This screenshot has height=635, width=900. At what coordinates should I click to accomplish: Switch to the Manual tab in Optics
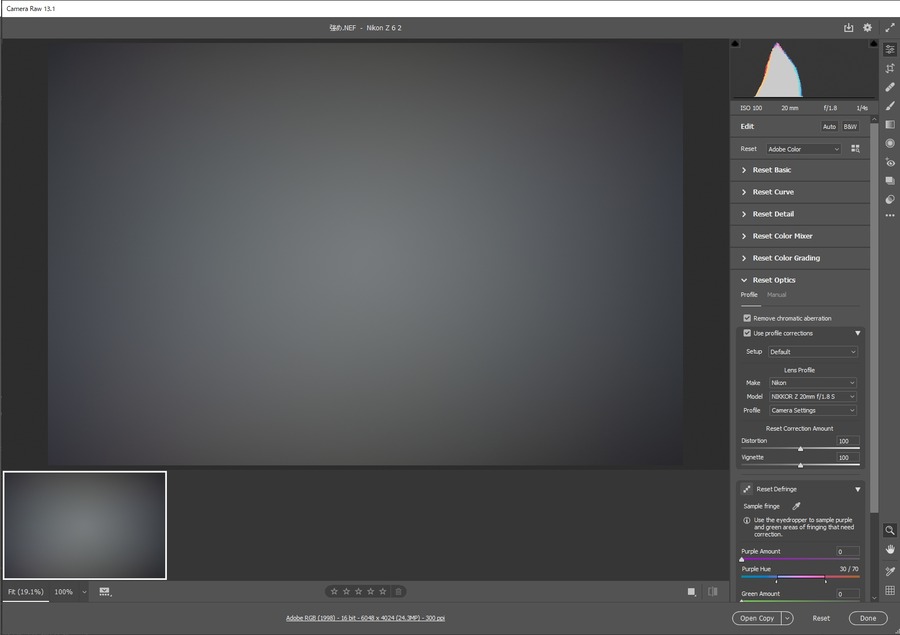pyautogui.click(x=777, y=295)
